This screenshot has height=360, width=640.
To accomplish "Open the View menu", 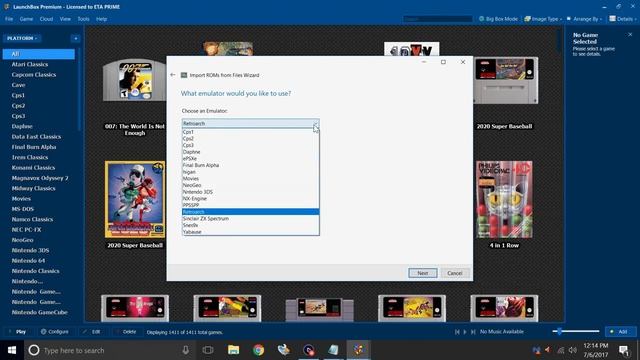I will pos(65,19).
